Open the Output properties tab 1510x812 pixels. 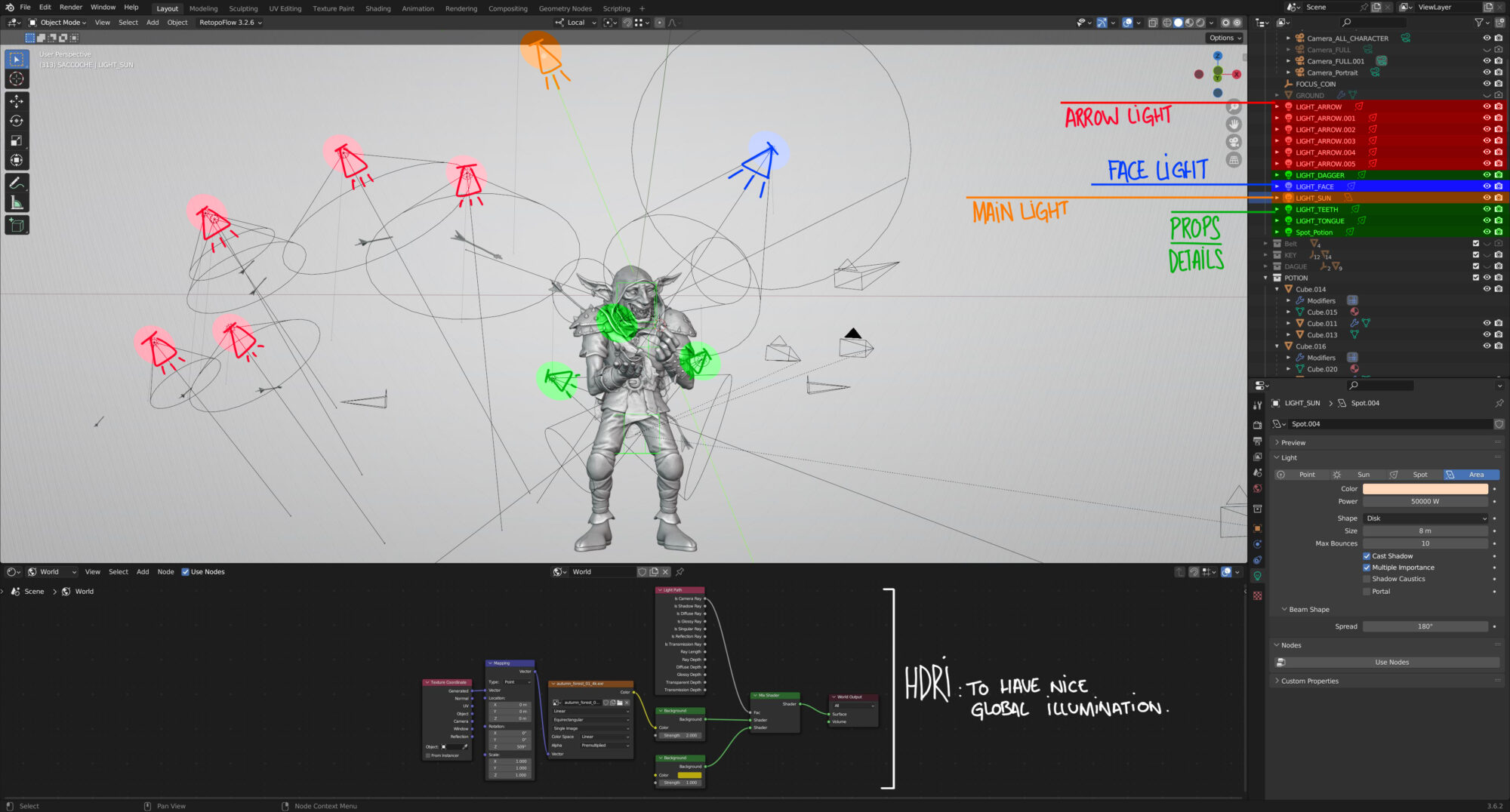1257,441
